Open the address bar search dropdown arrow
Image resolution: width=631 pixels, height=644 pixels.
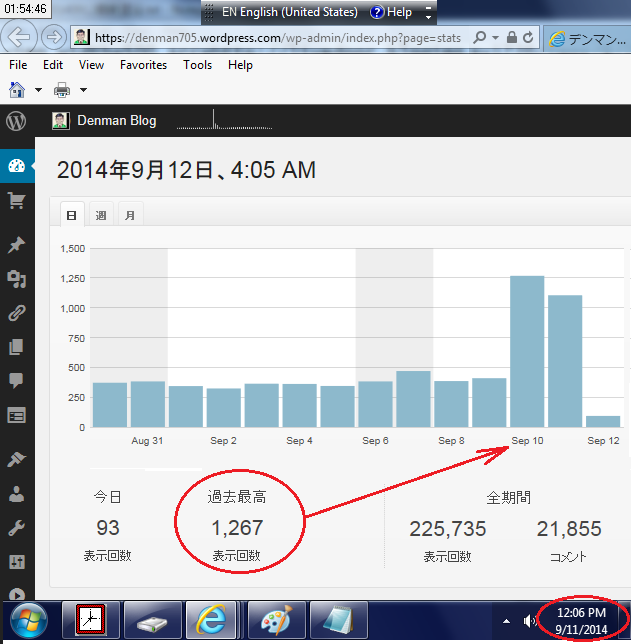495,38
